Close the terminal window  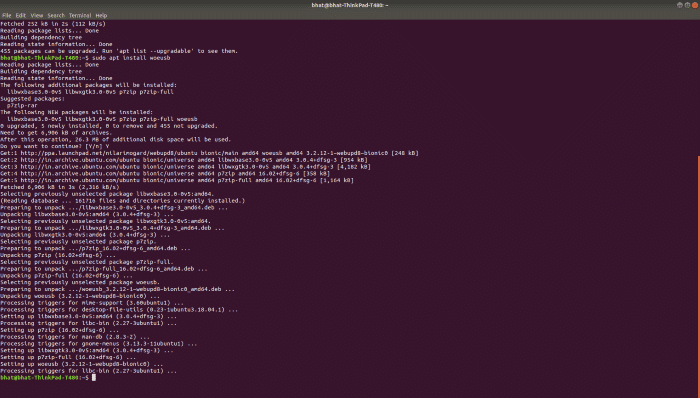[695, 5]
